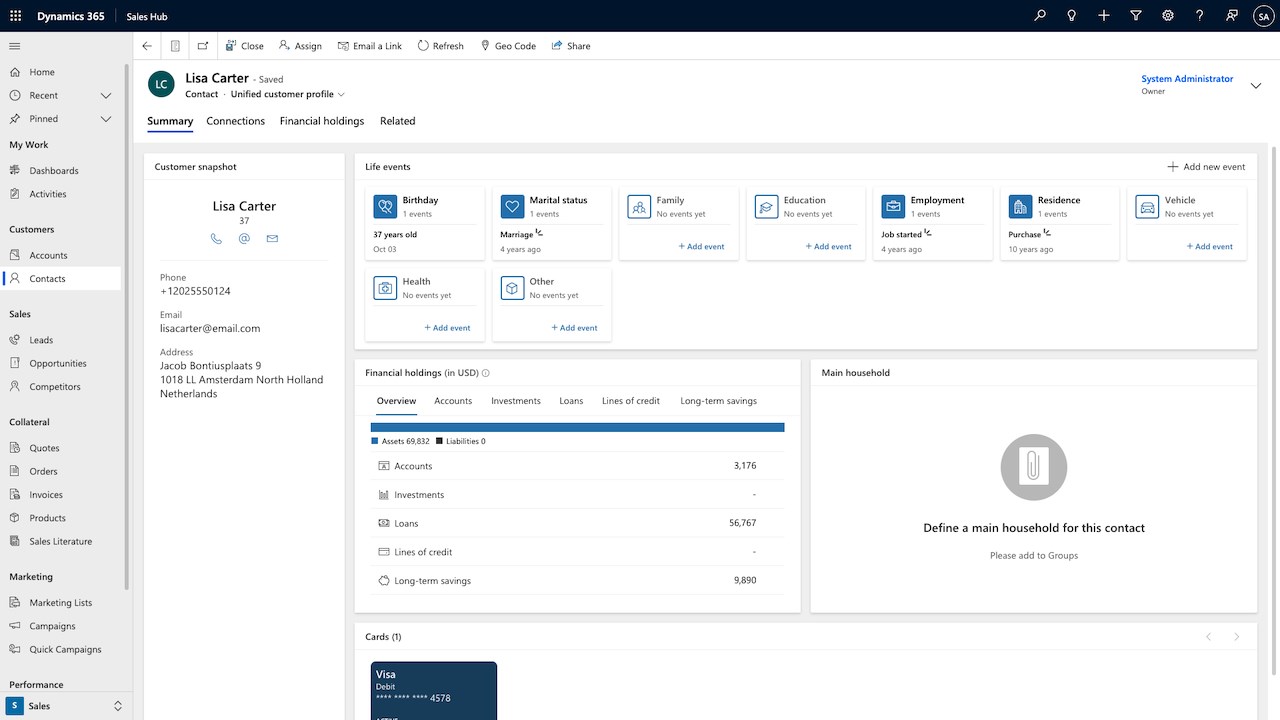Open the System Administrator owner link
1280x720 pixels.
[x=1187, y=79]
